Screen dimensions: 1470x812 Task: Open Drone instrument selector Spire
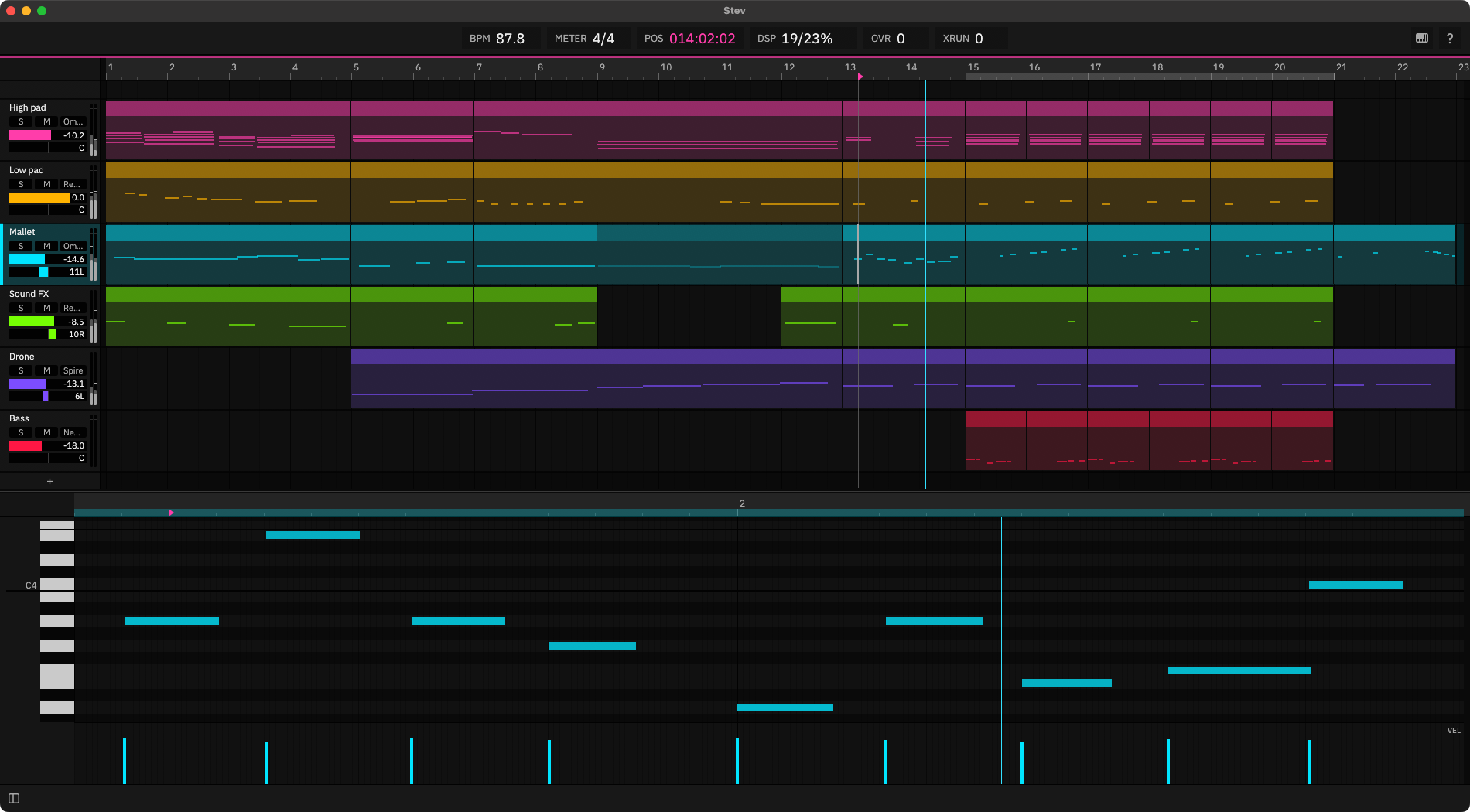tap(73, 370)
